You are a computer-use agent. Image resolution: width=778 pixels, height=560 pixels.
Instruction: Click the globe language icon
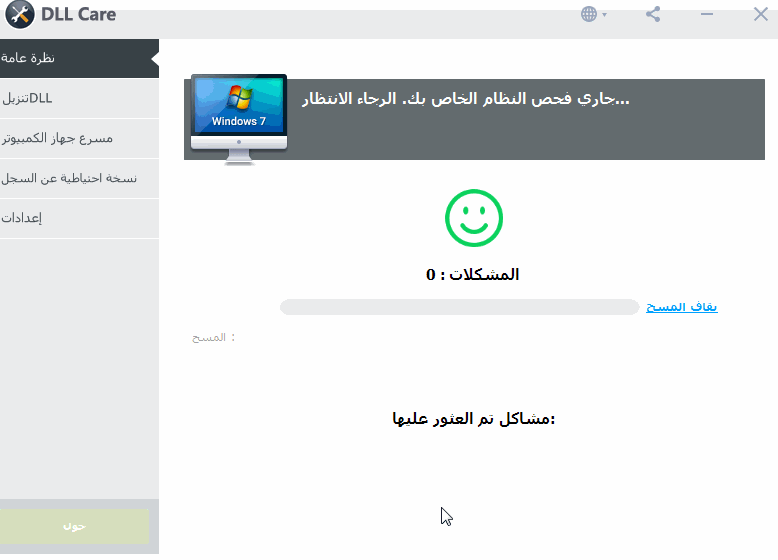tap(589, 14)
